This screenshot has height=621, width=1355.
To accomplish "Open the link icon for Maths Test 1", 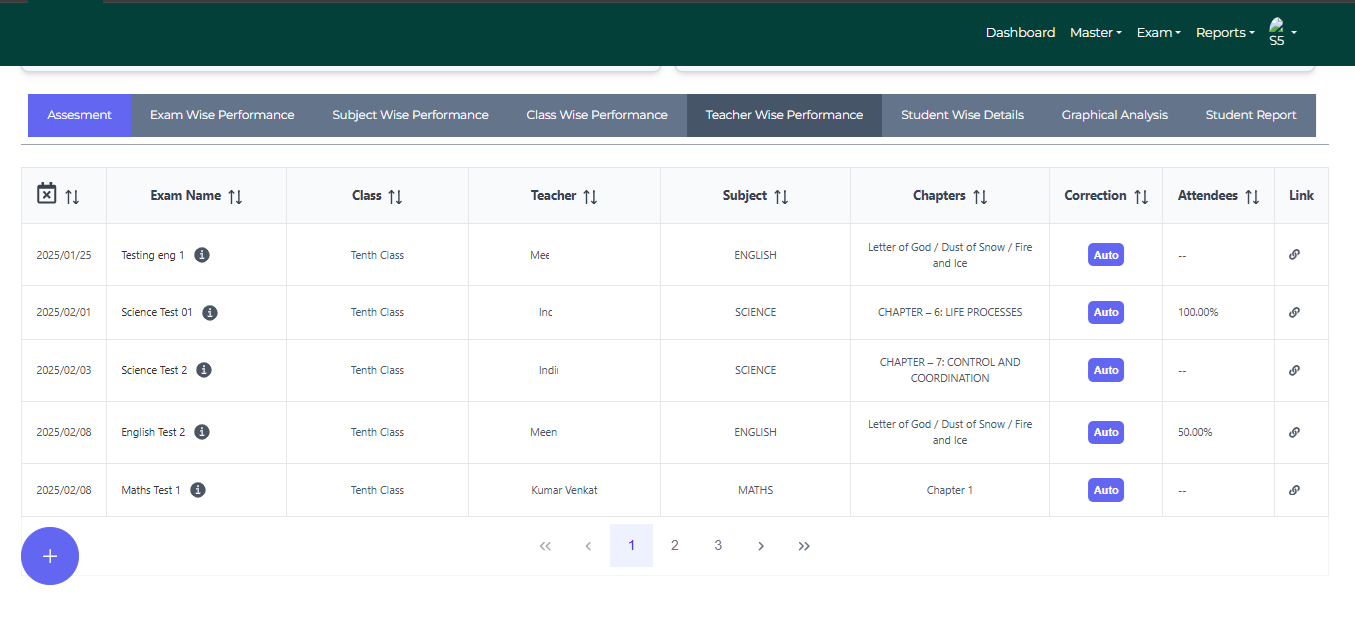I will pos(1294,490).
